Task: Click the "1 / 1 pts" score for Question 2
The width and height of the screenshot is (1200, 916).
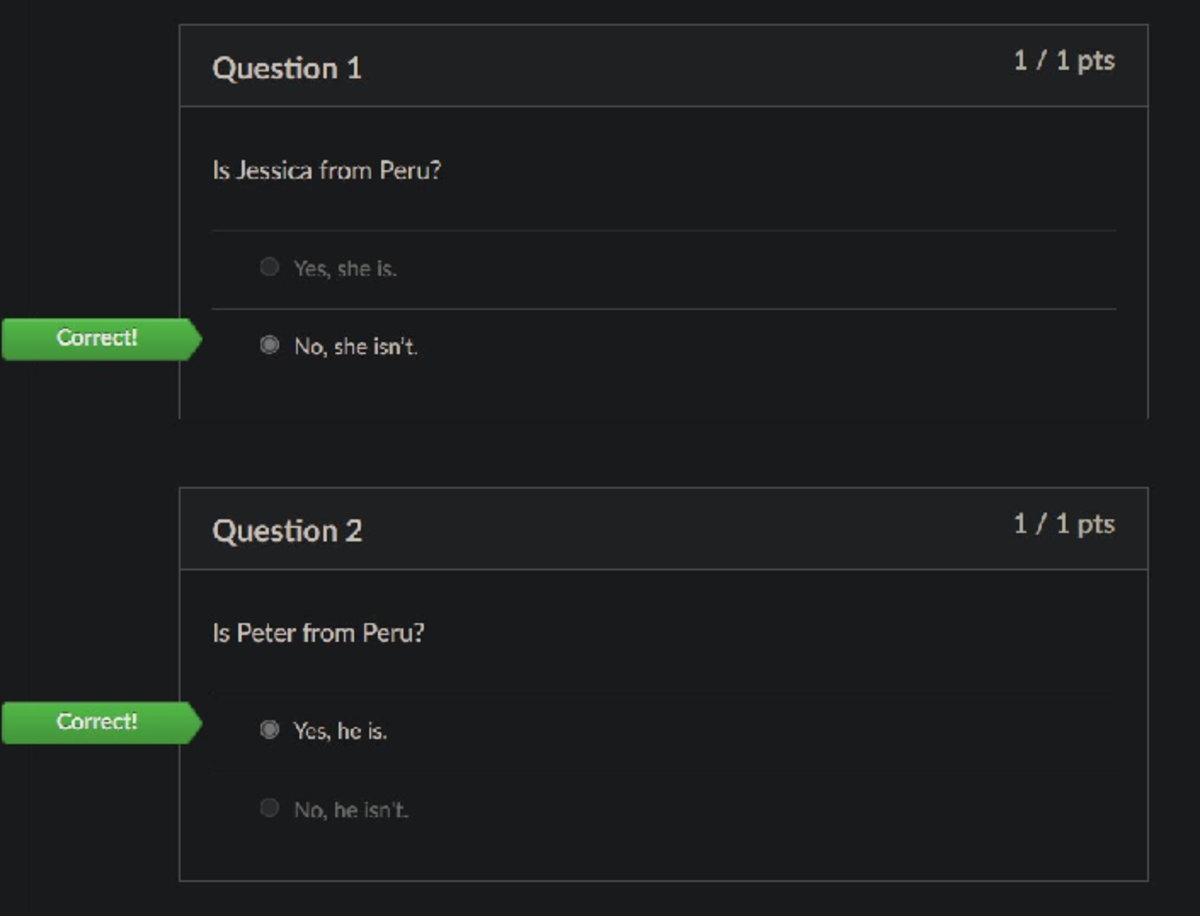Action: 1063,522
